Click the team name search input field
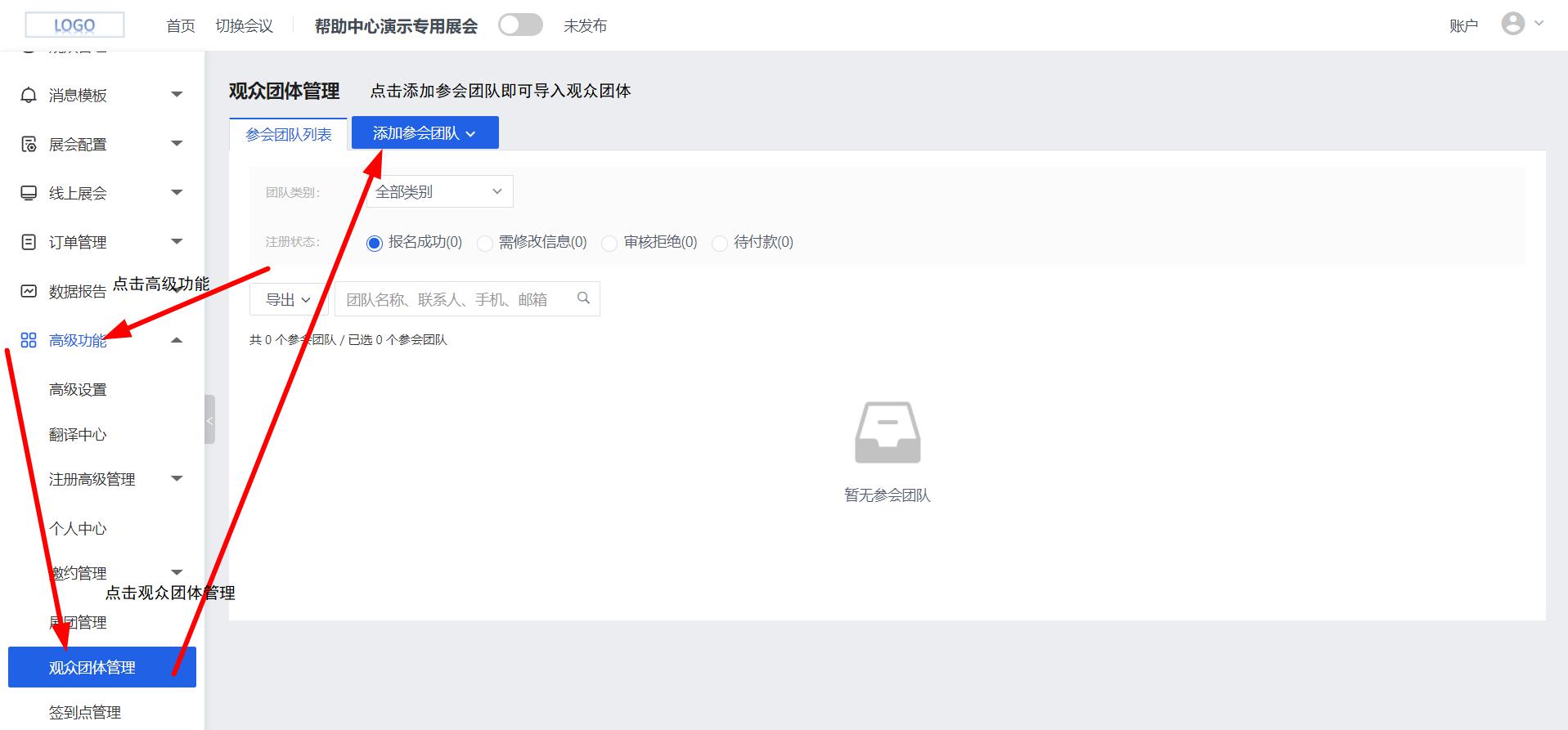 (458, 300)
